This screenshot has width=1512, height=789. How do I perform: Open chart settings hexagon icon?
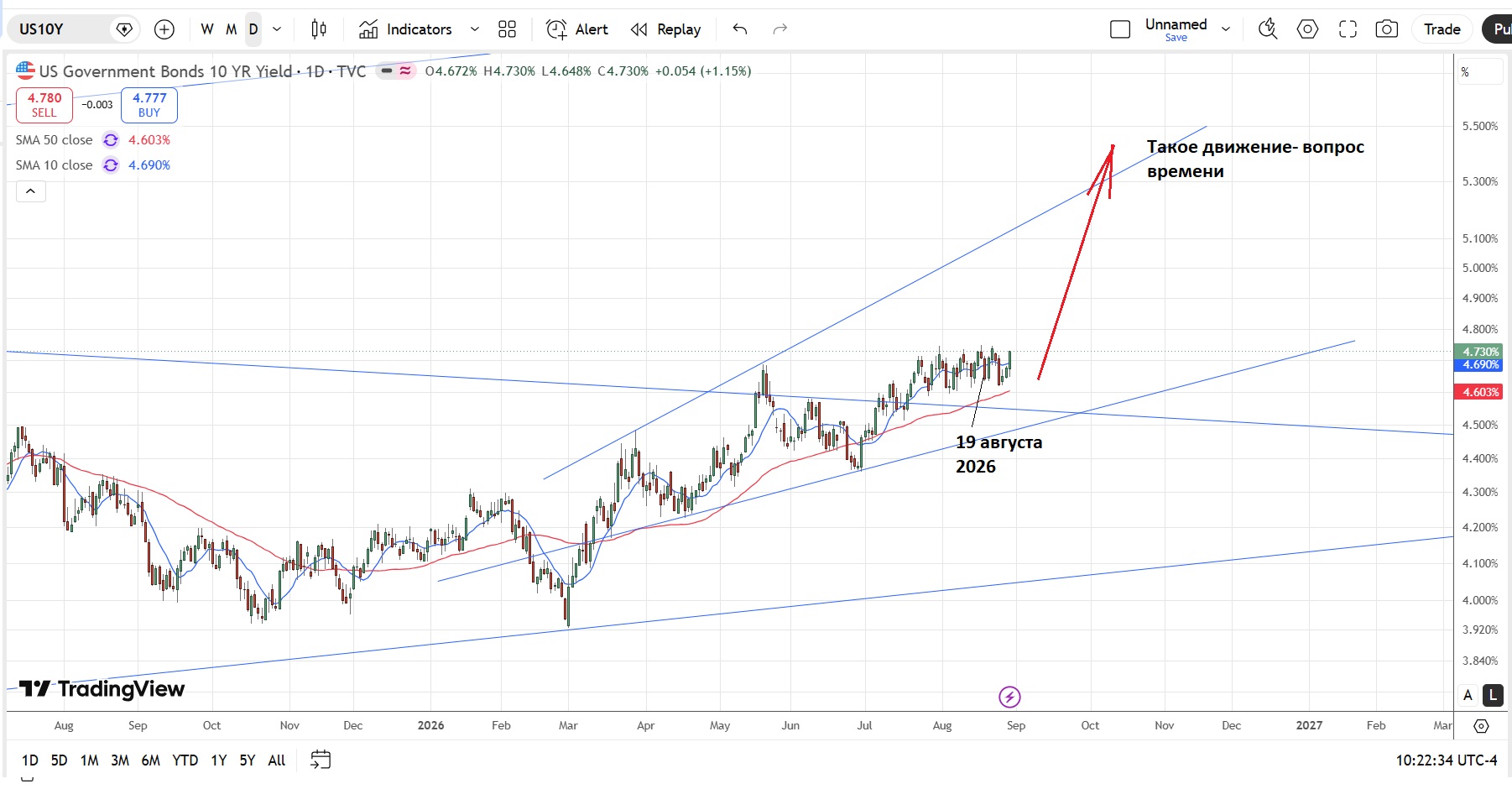tap(1307, 29)
